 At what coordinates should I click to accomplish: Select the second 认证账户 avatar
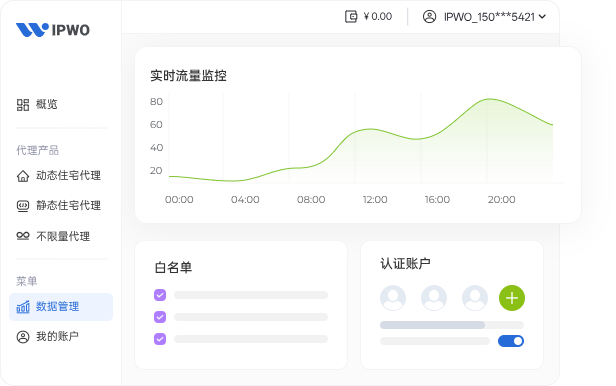pyautogui.click(x=434, y=298)
